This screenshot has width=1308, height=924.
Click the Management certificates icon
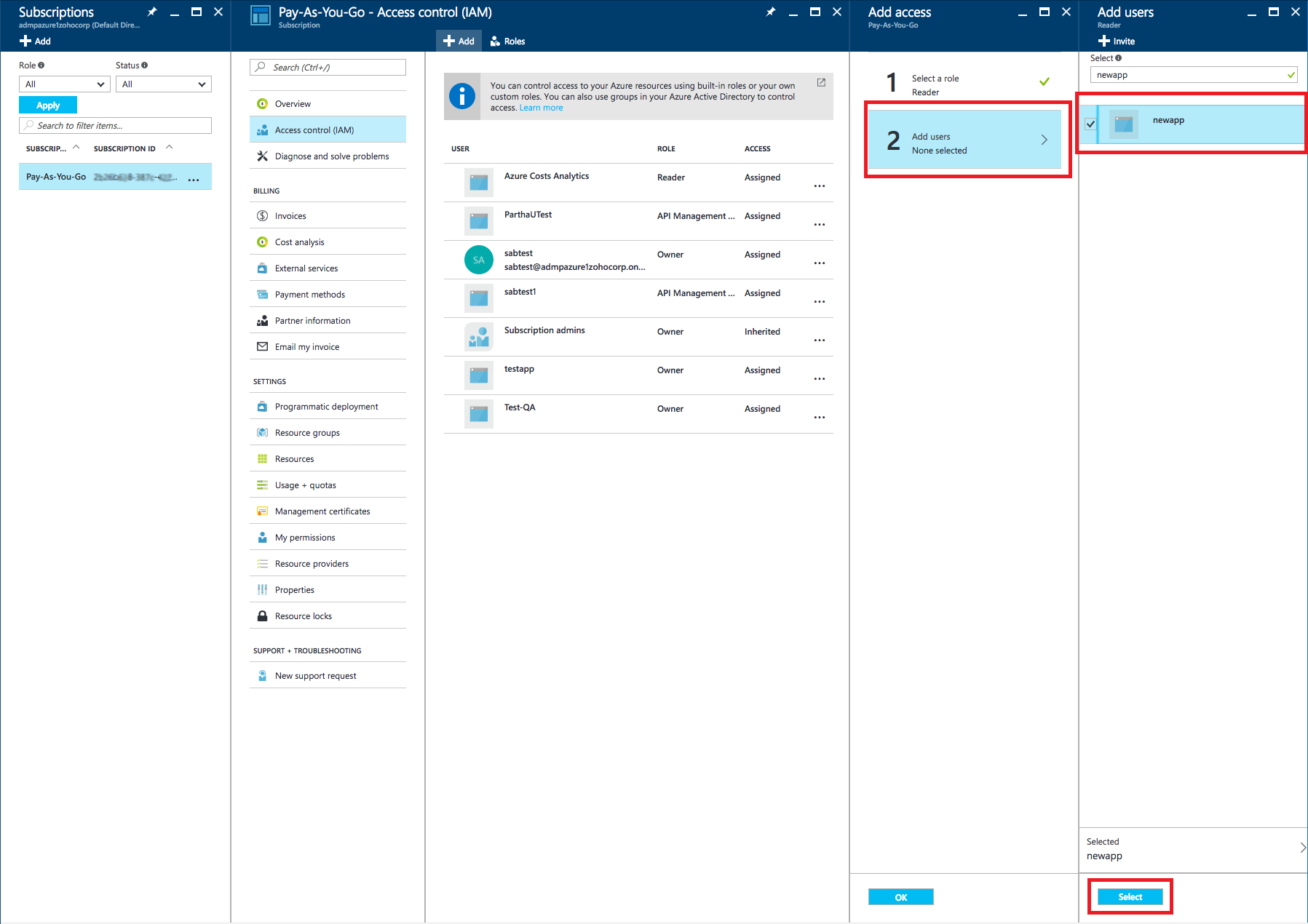point(262,511)
